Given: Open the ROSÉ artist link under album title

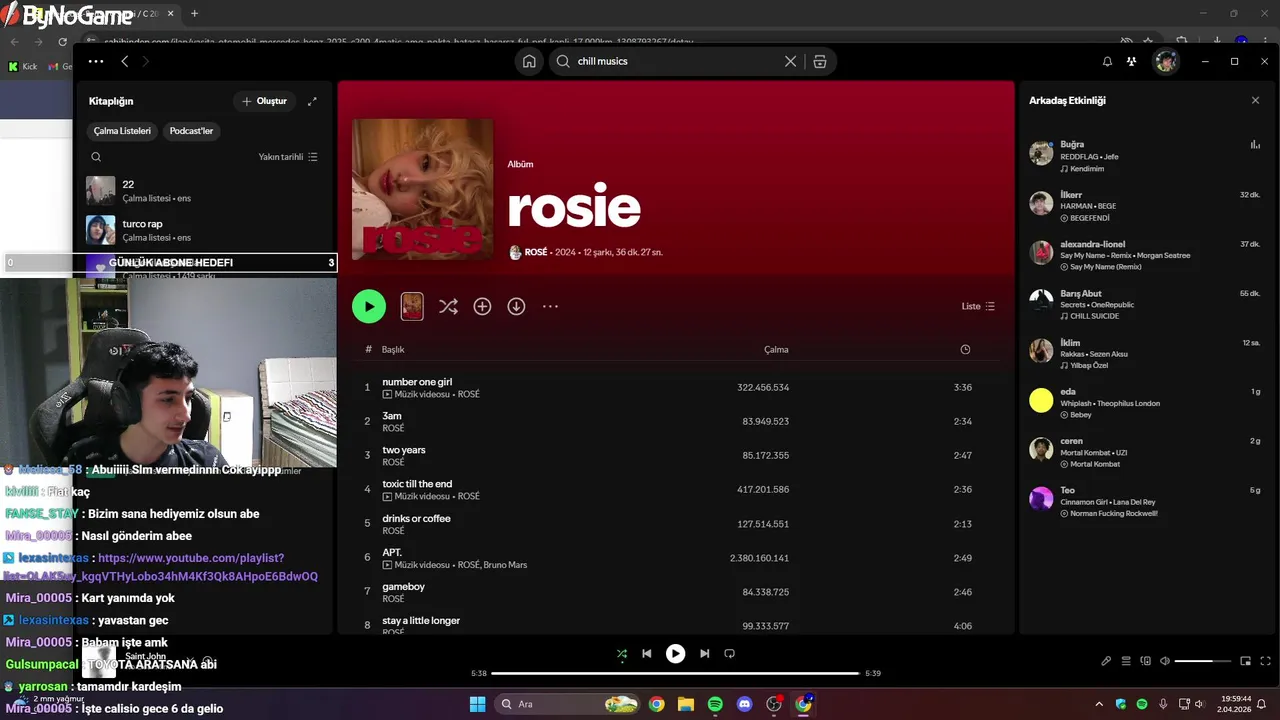Looking at the screenshot, I should (536, 252).
